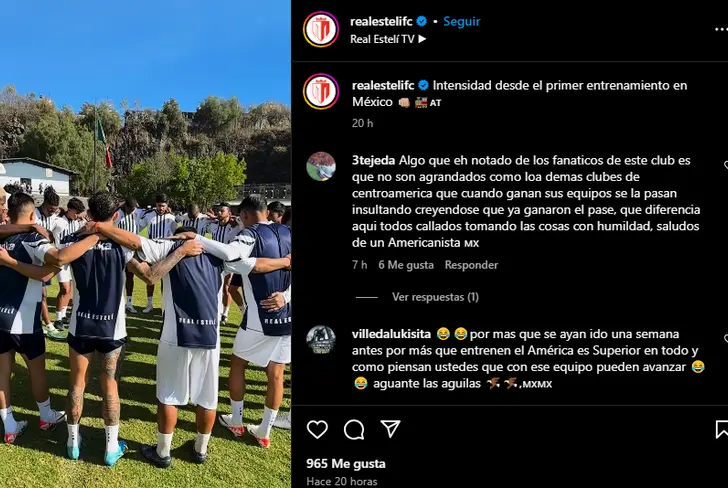The width and height of the screenshot is (728, 488).
Task: View the 965 Me gusta likes list
Action: pyautogui.click(x=346, y=464)
